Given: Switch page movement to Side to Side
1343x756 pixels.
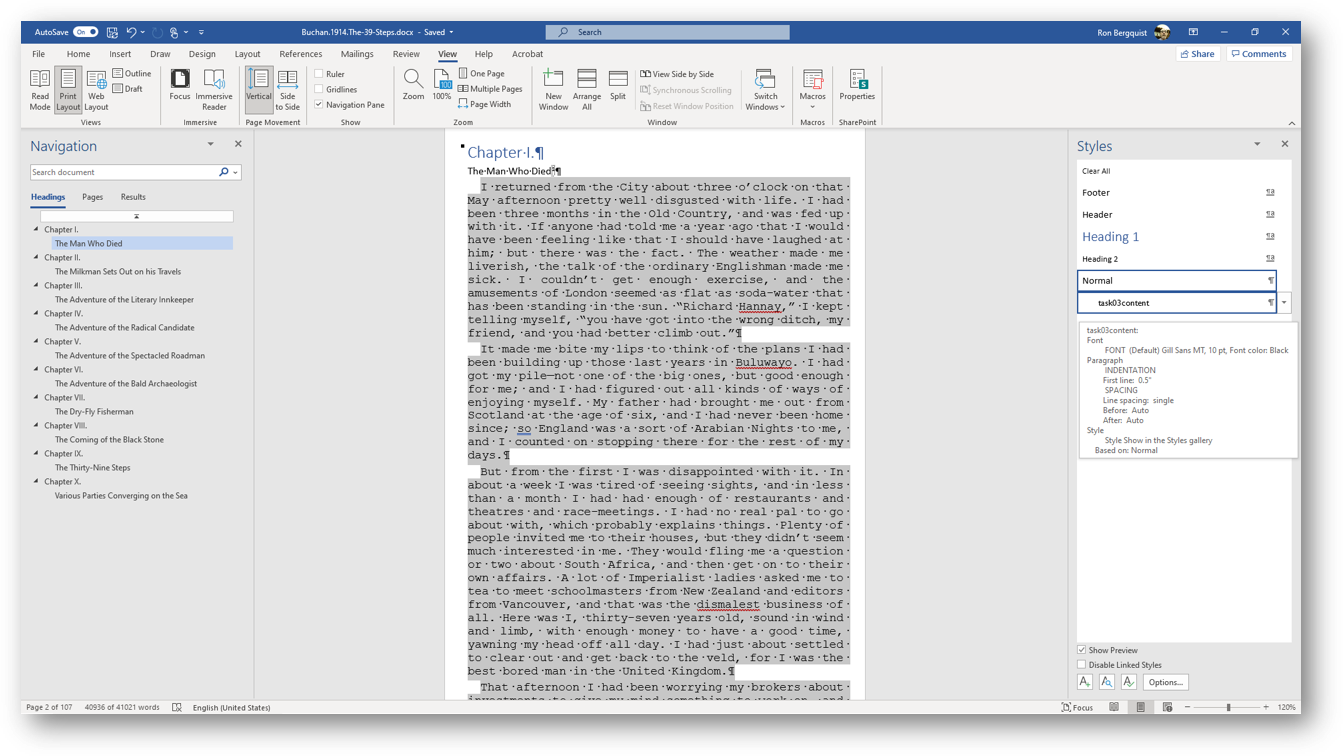Looking at the screenshot, I should (x=288, y=89).
